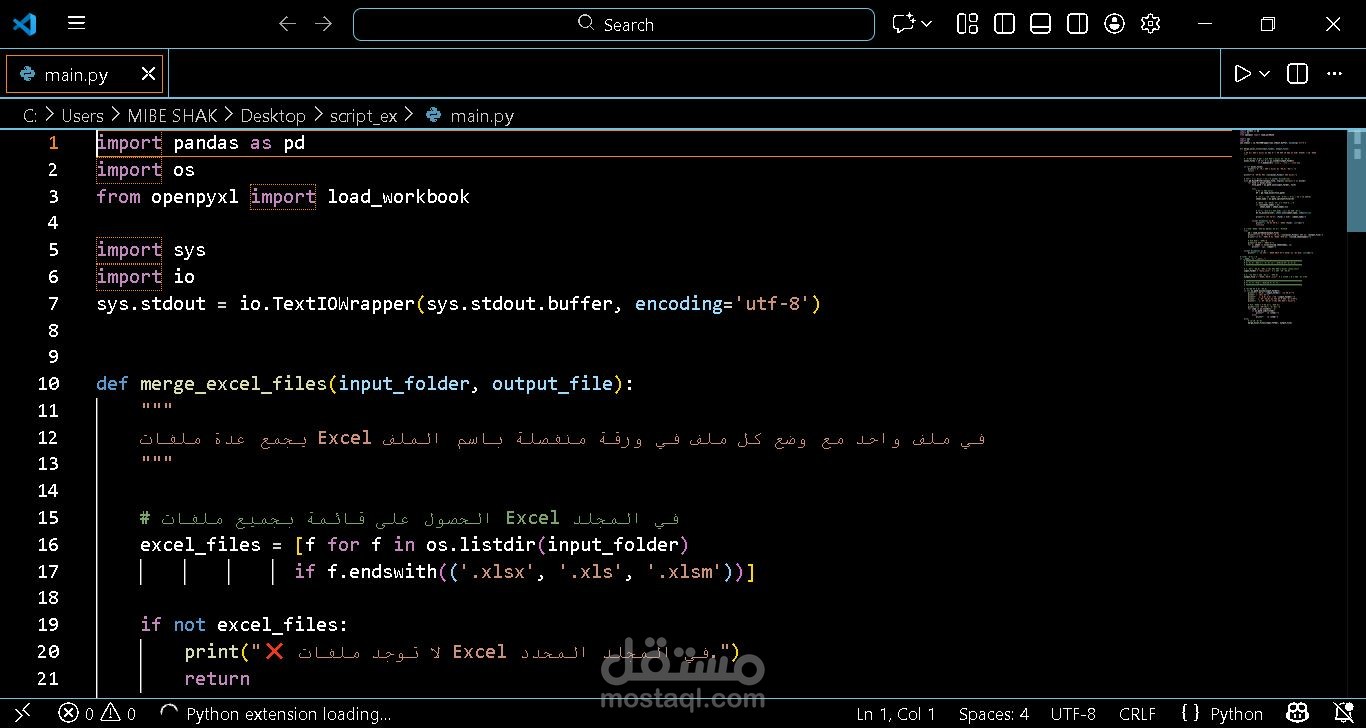Change indentation via Spaces: 4 button
Image resolution: width=1366 pixels, height=728 pixels.
tap(993, 714)
